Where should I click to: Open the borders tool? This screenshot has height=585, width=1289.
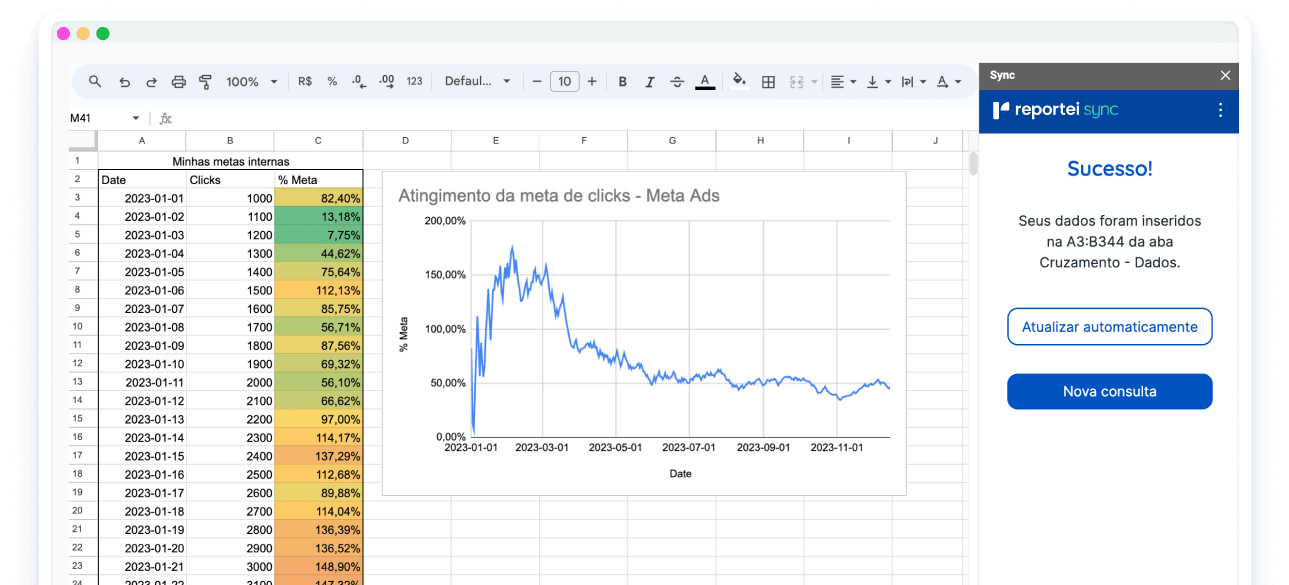pos(768,82)
